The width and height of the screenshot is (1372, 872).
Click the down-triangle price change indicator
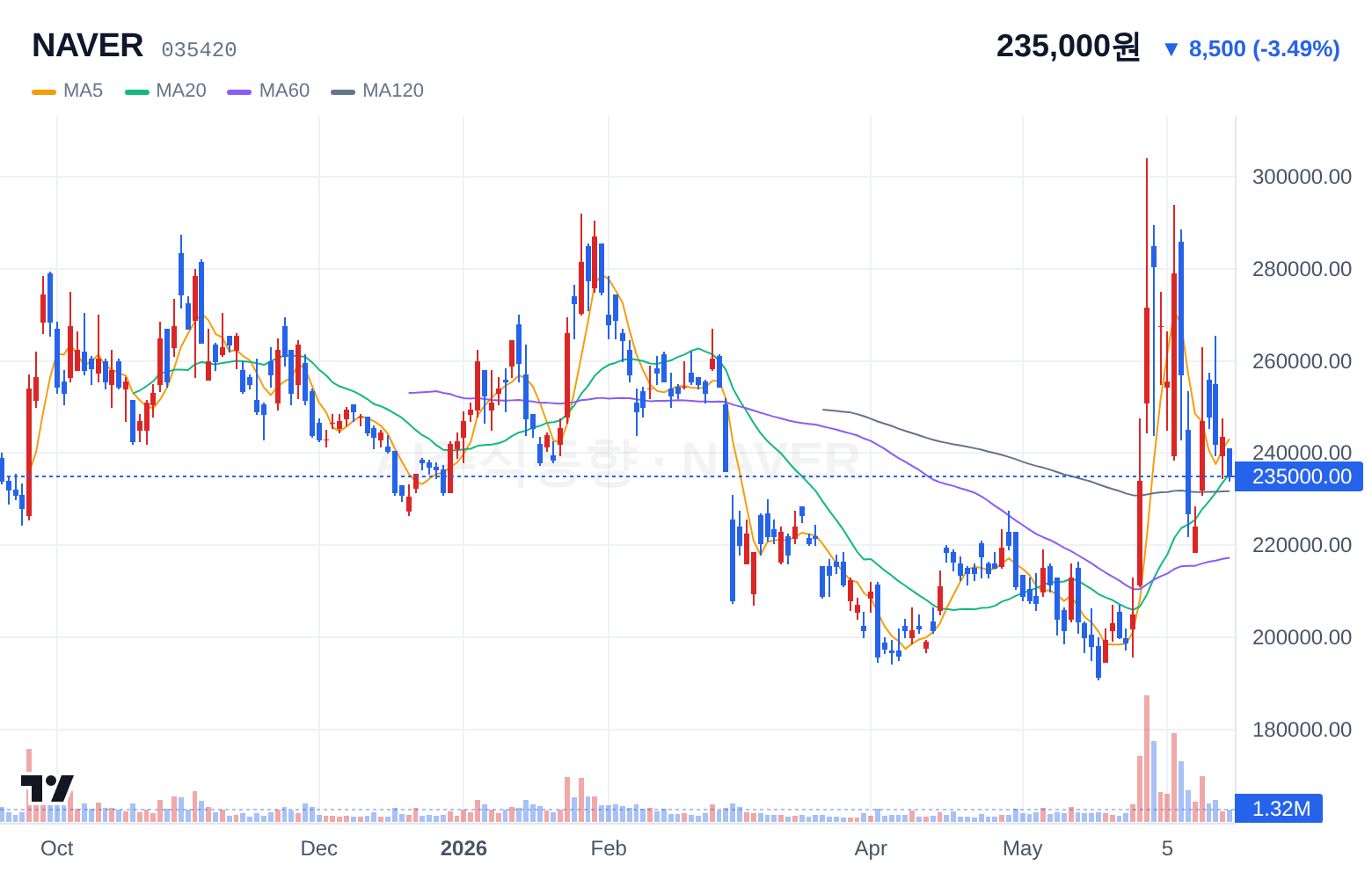[x=1171, y=49]
